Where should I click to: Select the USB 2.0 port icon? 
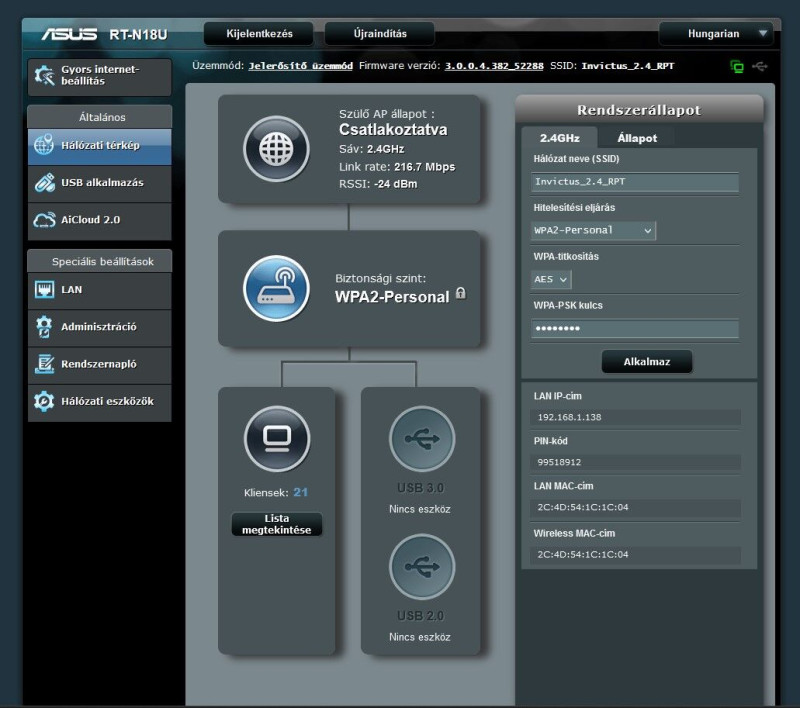(x=422, y=566)
